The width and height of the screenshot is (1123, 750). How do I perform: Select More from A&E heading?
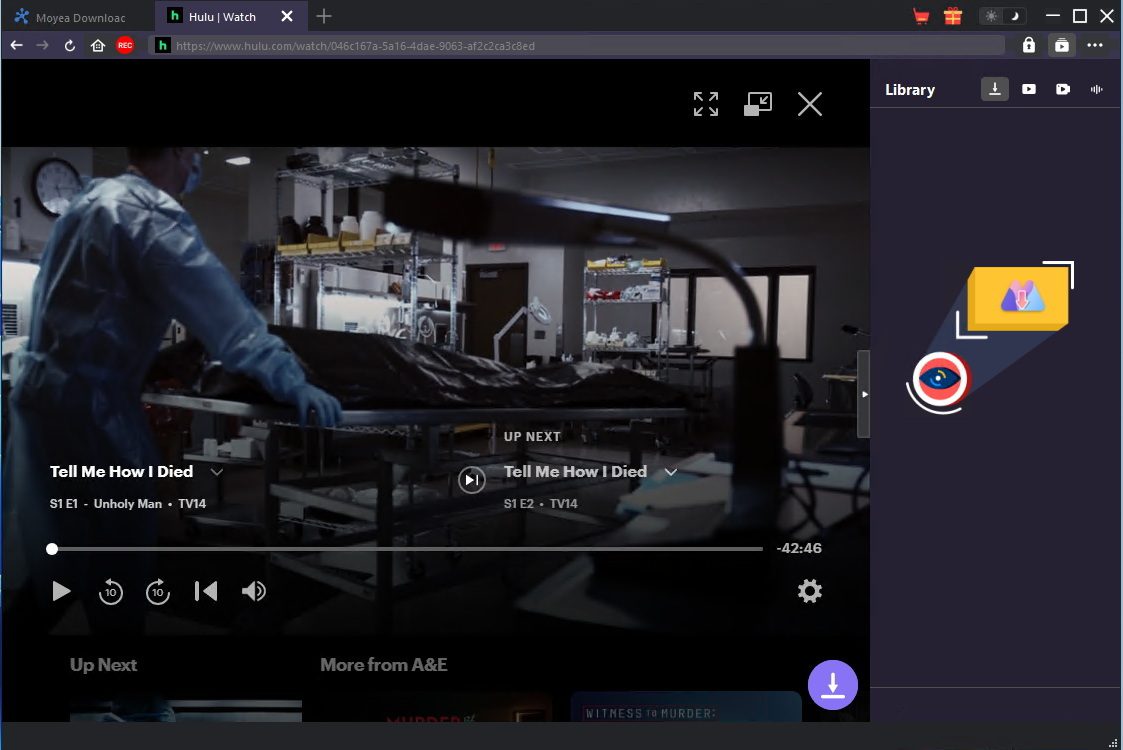tap(384, 665)
